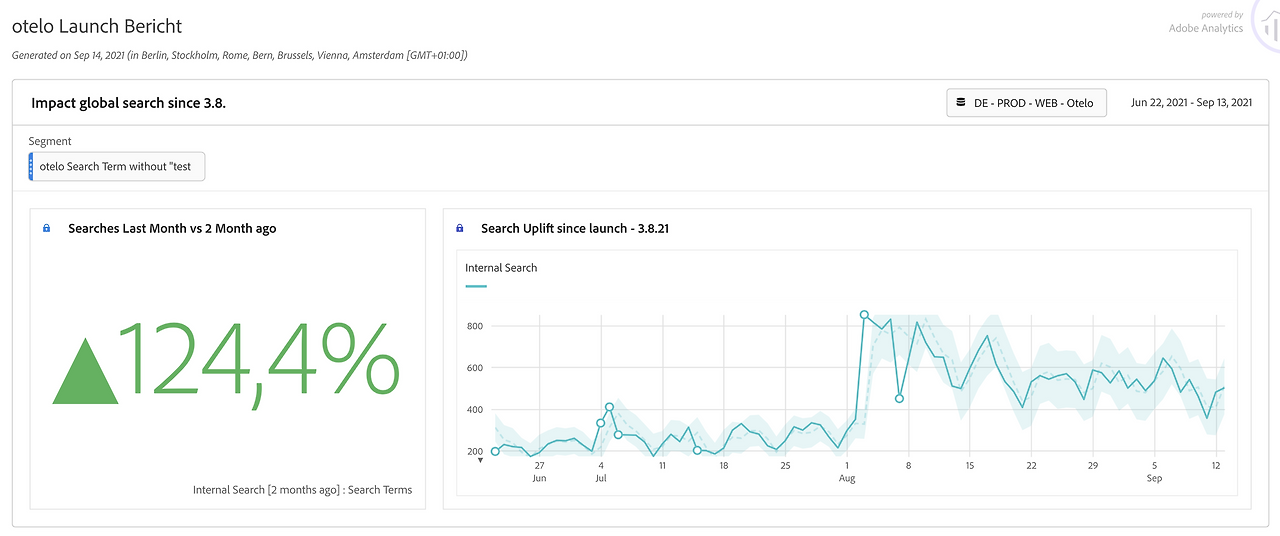Viewport: 1280px width, 536px height.
Task: Open the DE - PROD - WEB - Otelo report suite selector
Action: [1026, 103]
